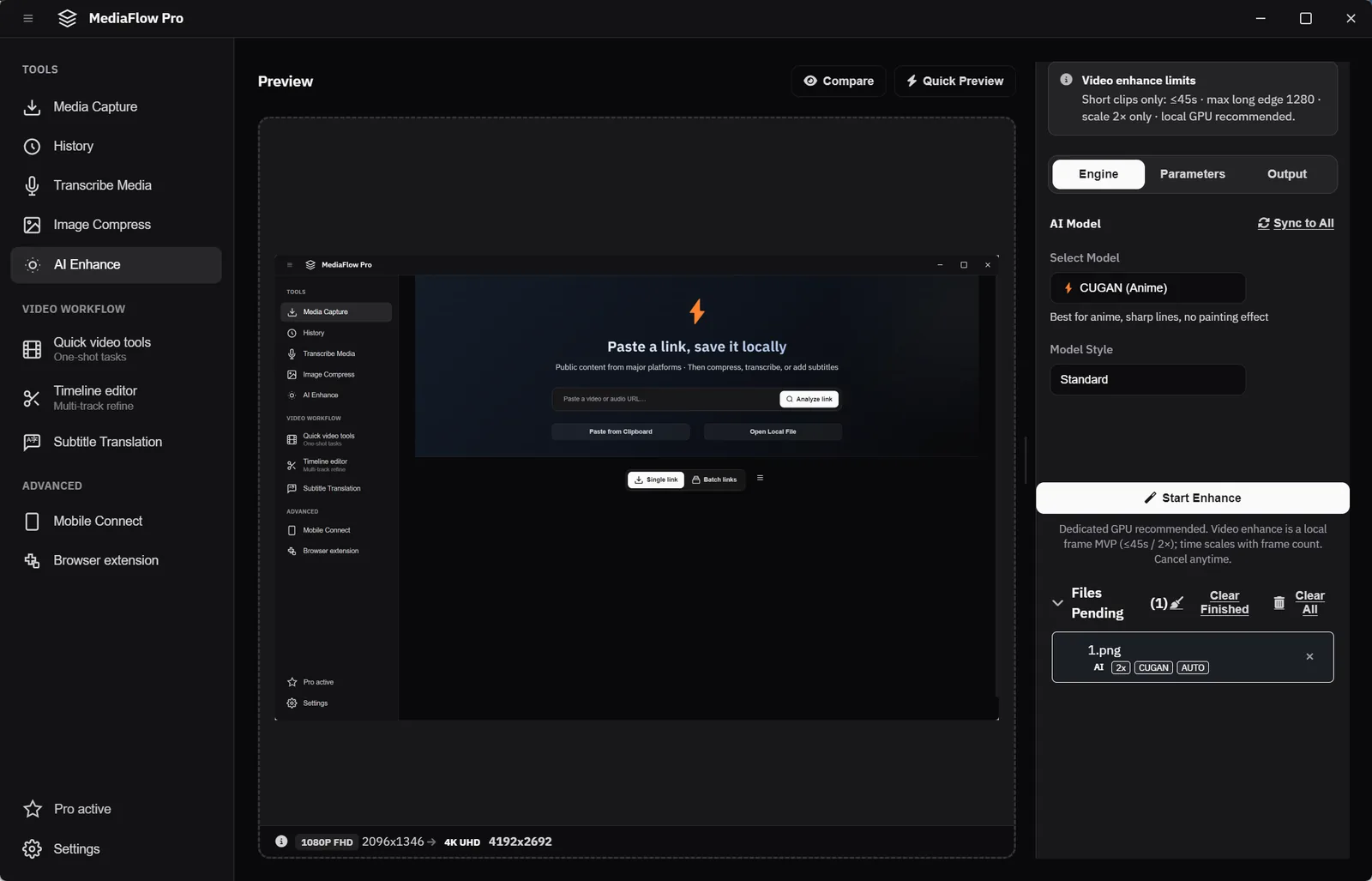Switch to the Engine tab
Screen dimensions: 1372x881
point(1098,174)
